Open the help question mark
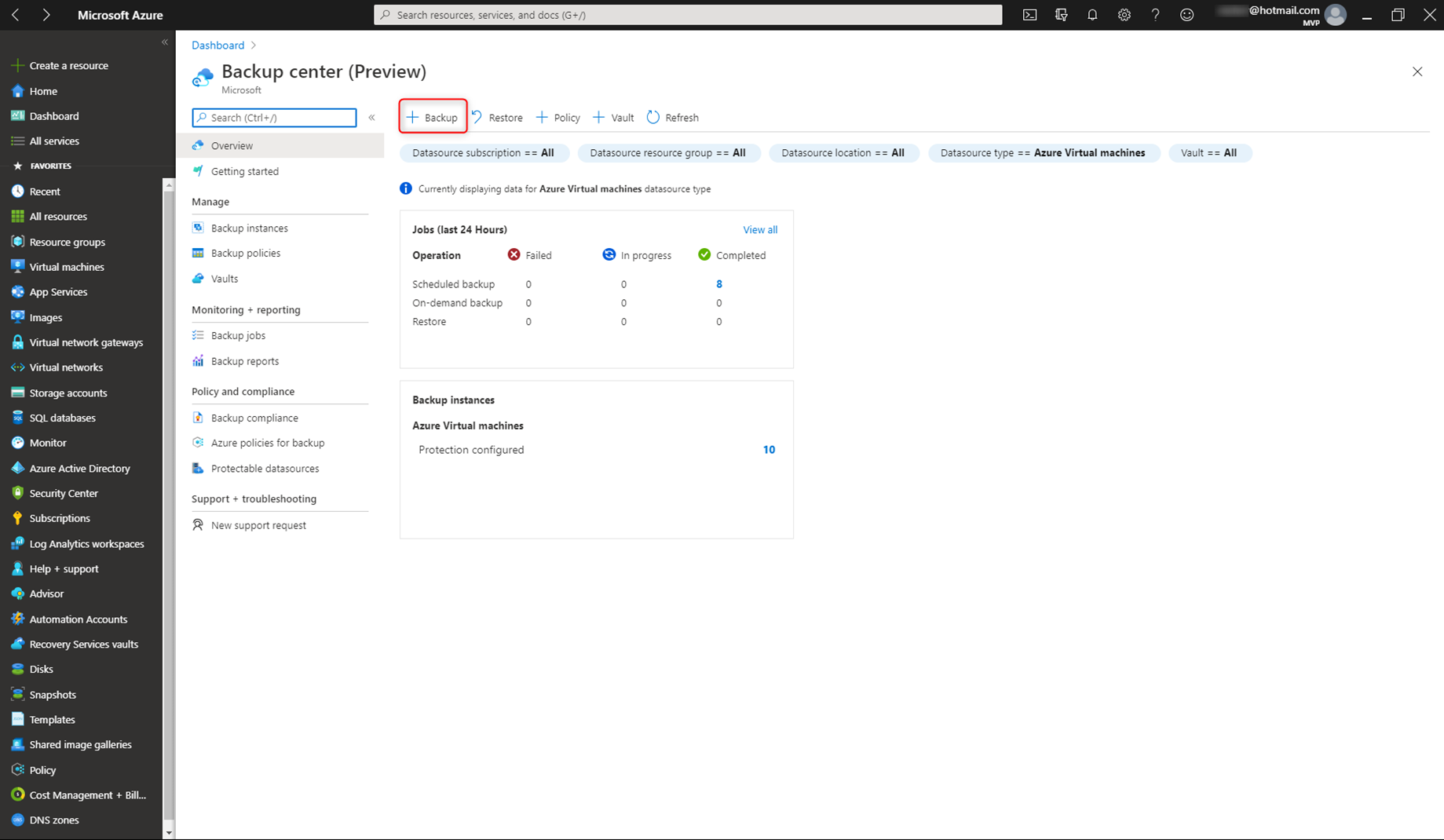 point(1155,15)
